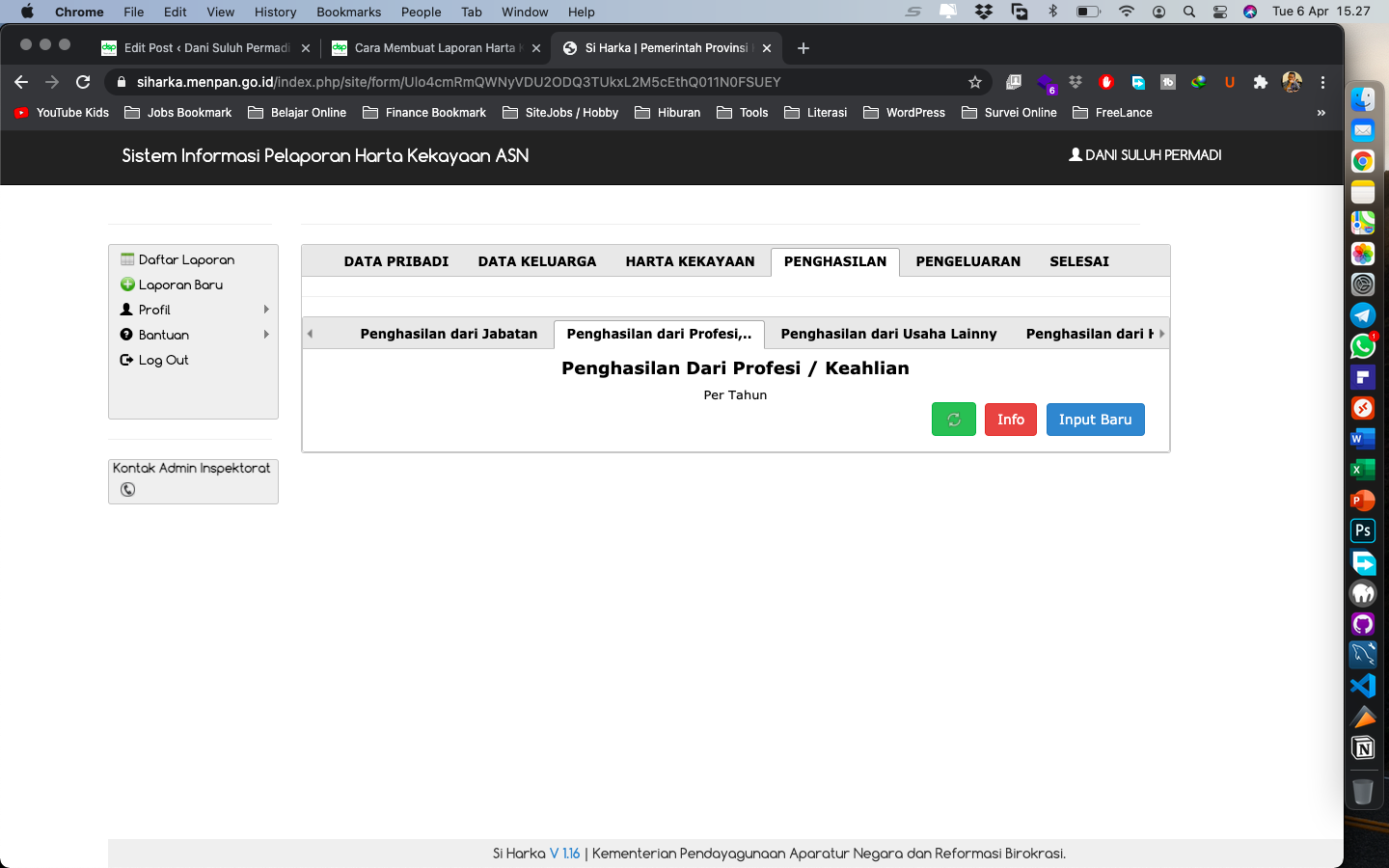This screenshot has height=868, width=1389.
Task: Reload the page using the browser reload icon
Action: [x=83, y=82]
